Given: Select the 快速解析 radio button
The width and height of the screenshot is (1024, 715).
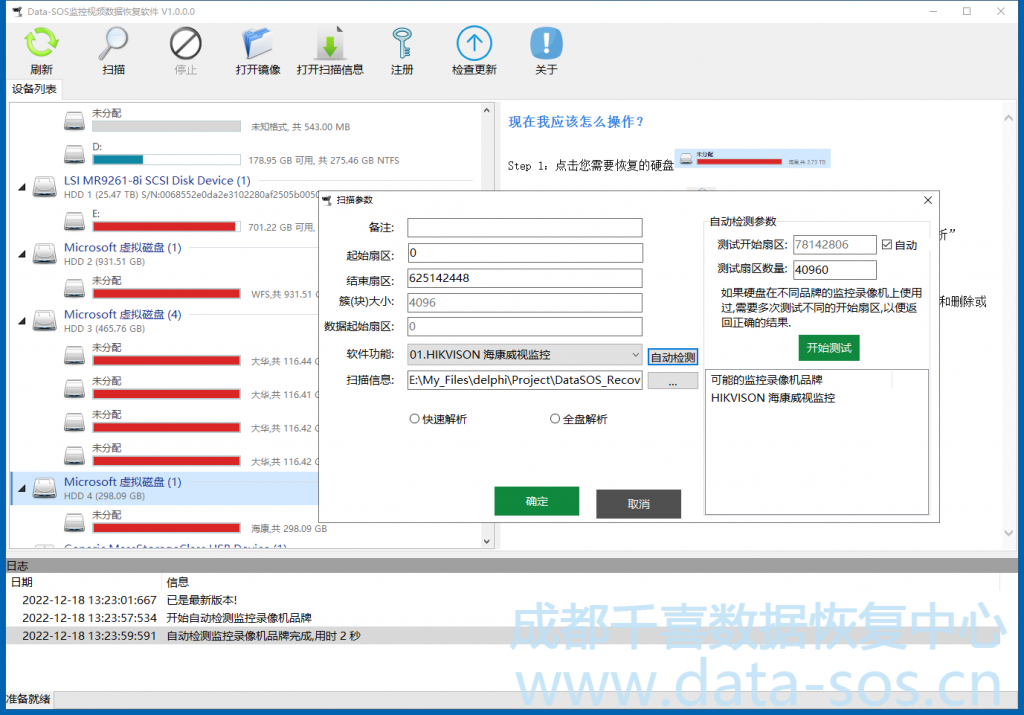Looking at the screenshot, I should (x=415, y=419).
